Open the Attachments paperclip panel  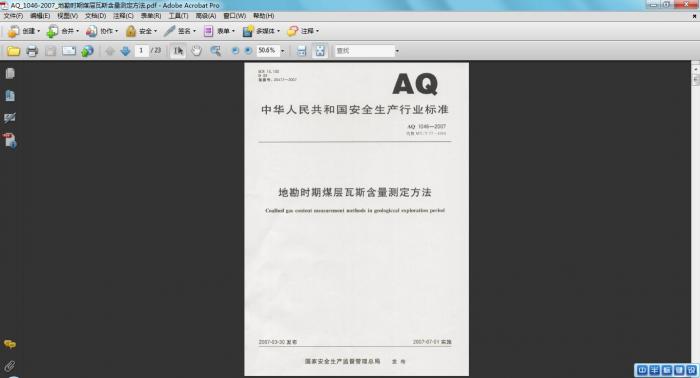10,366
